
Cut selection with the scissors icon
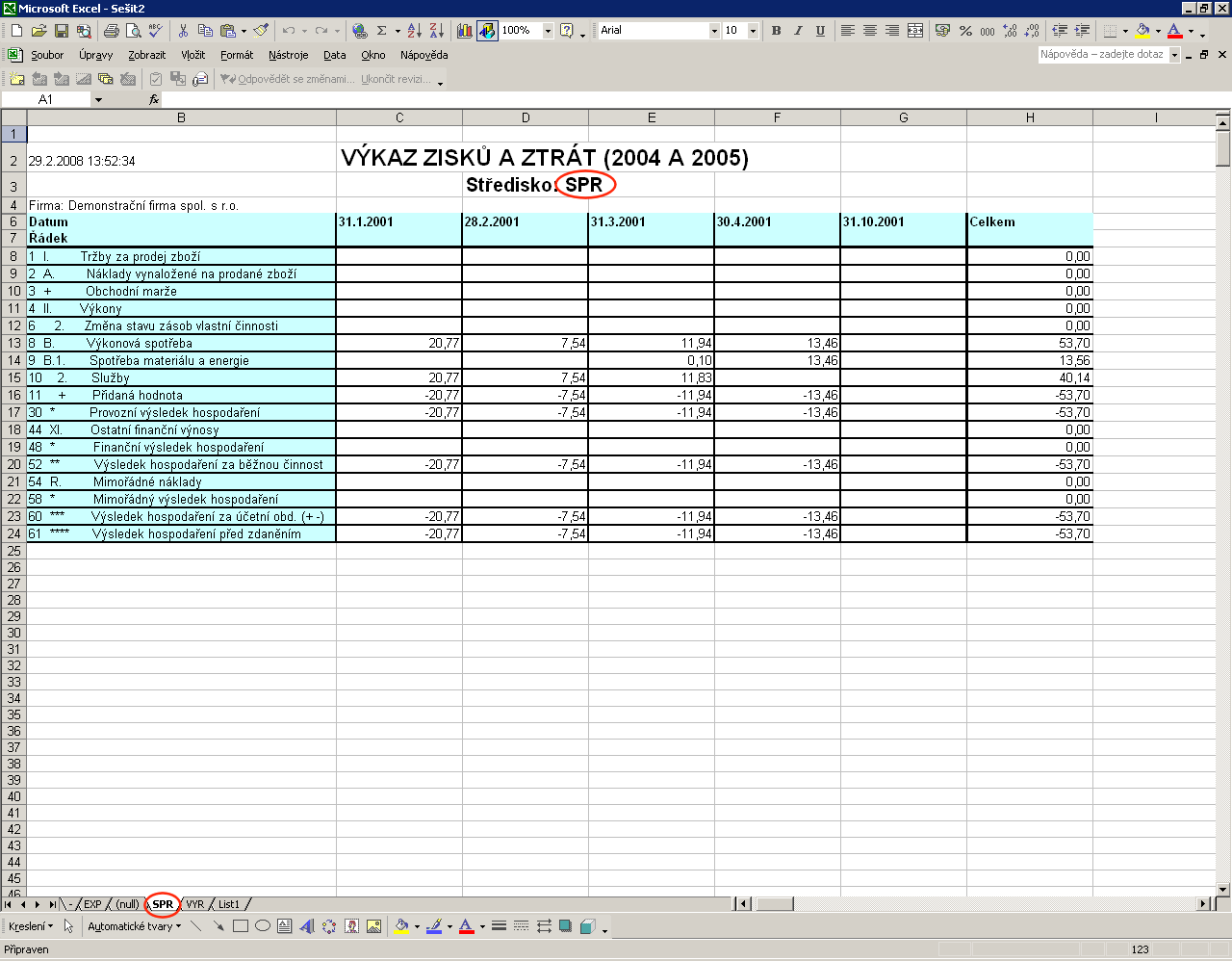coord(183,31)
